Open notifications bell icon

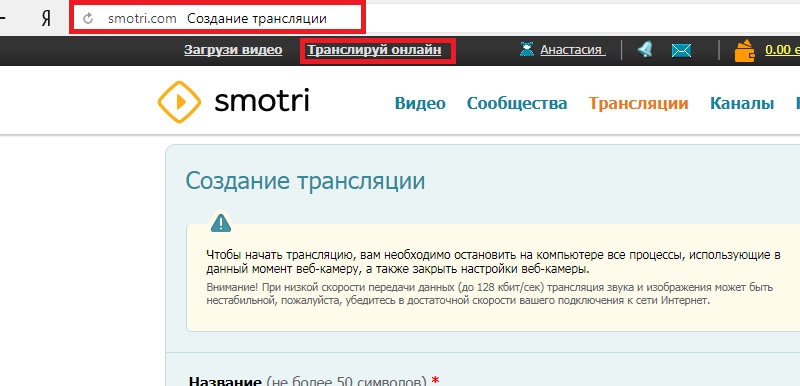coord(645,49)
